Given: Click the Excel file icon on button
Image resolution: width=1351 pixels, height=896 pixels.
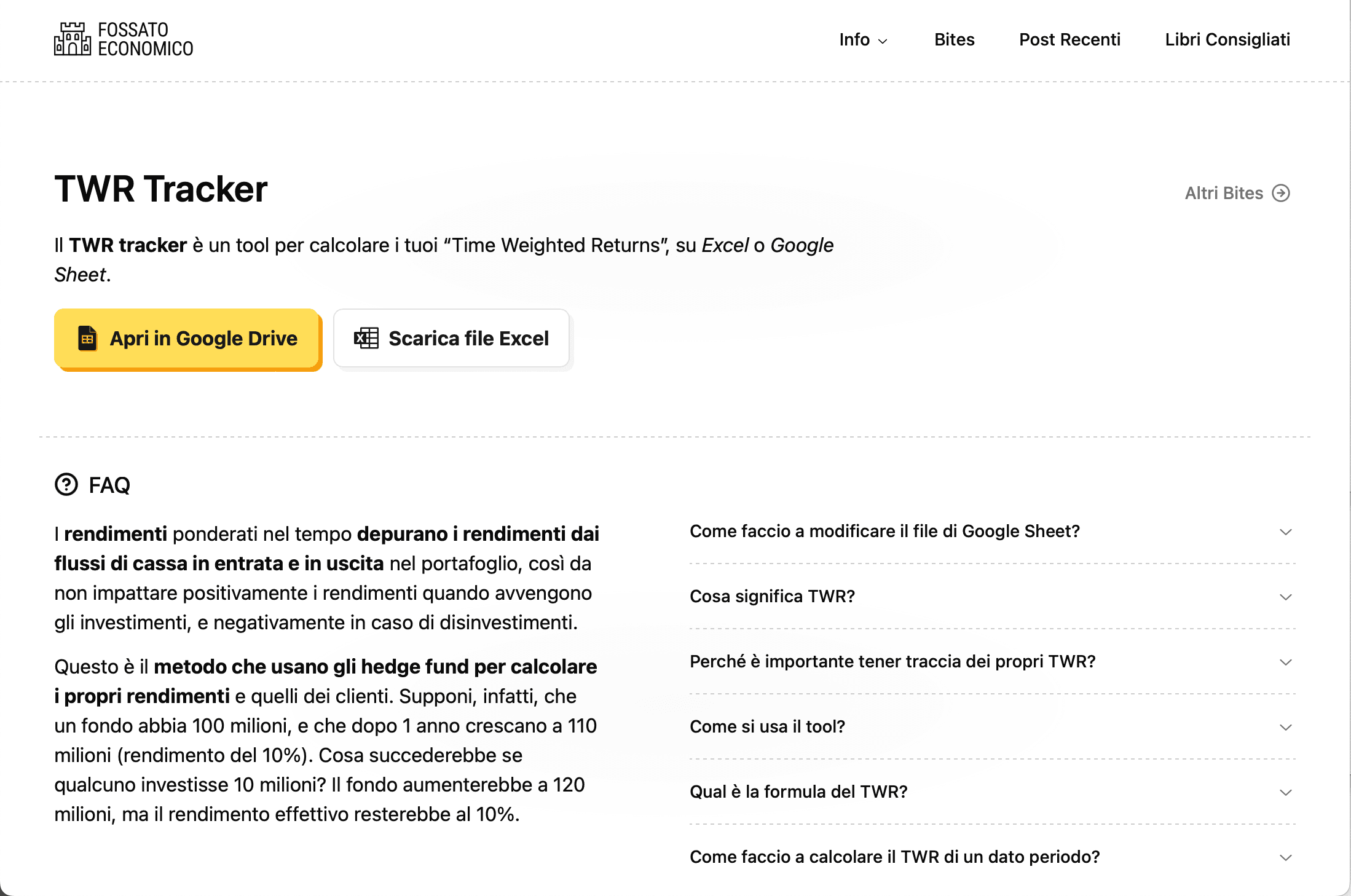Looking at the screenshot, I should [x=365, y=338].
